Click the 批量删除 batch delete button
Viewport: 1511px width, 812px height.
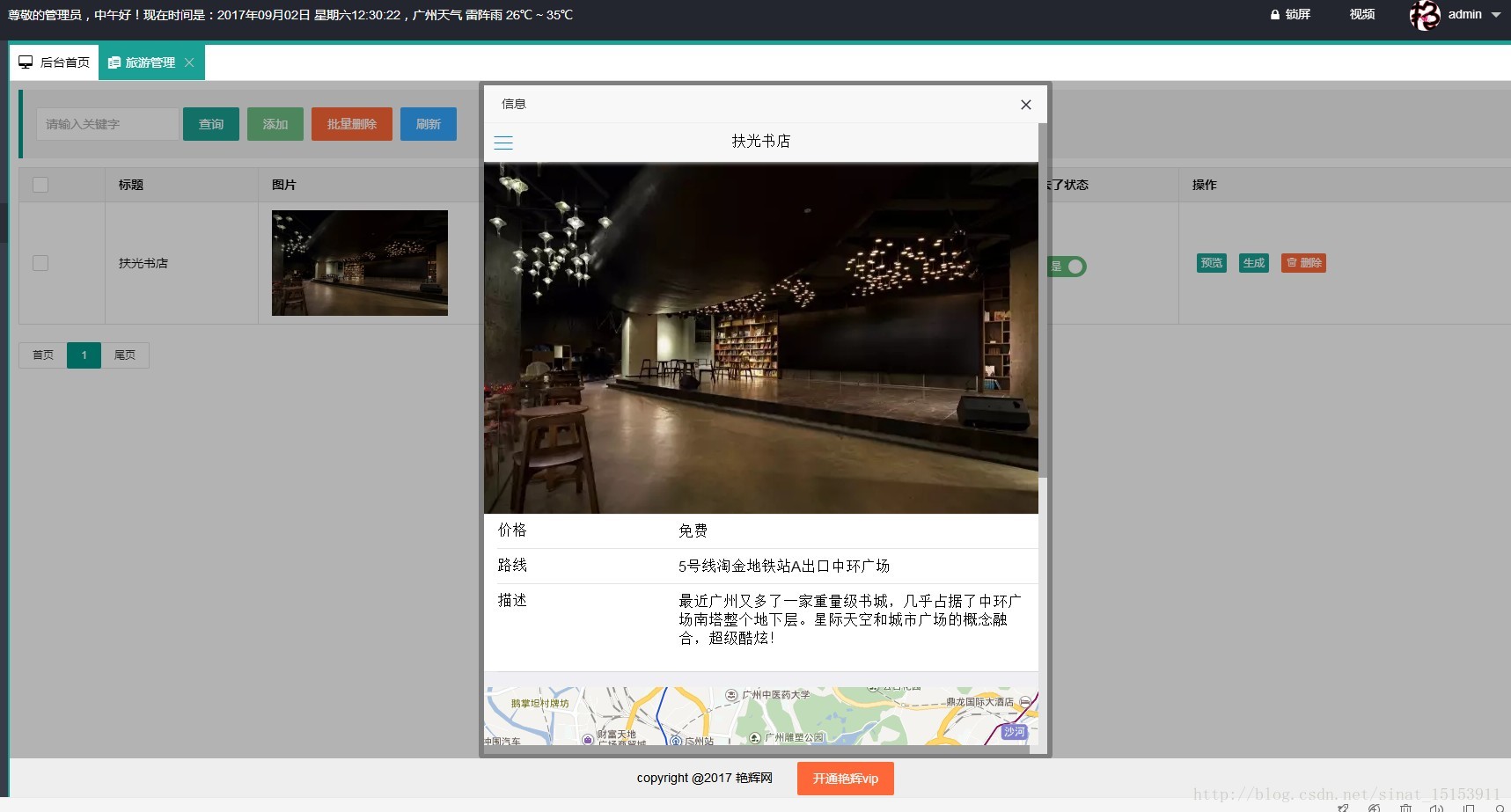click(x=352, y=124)
